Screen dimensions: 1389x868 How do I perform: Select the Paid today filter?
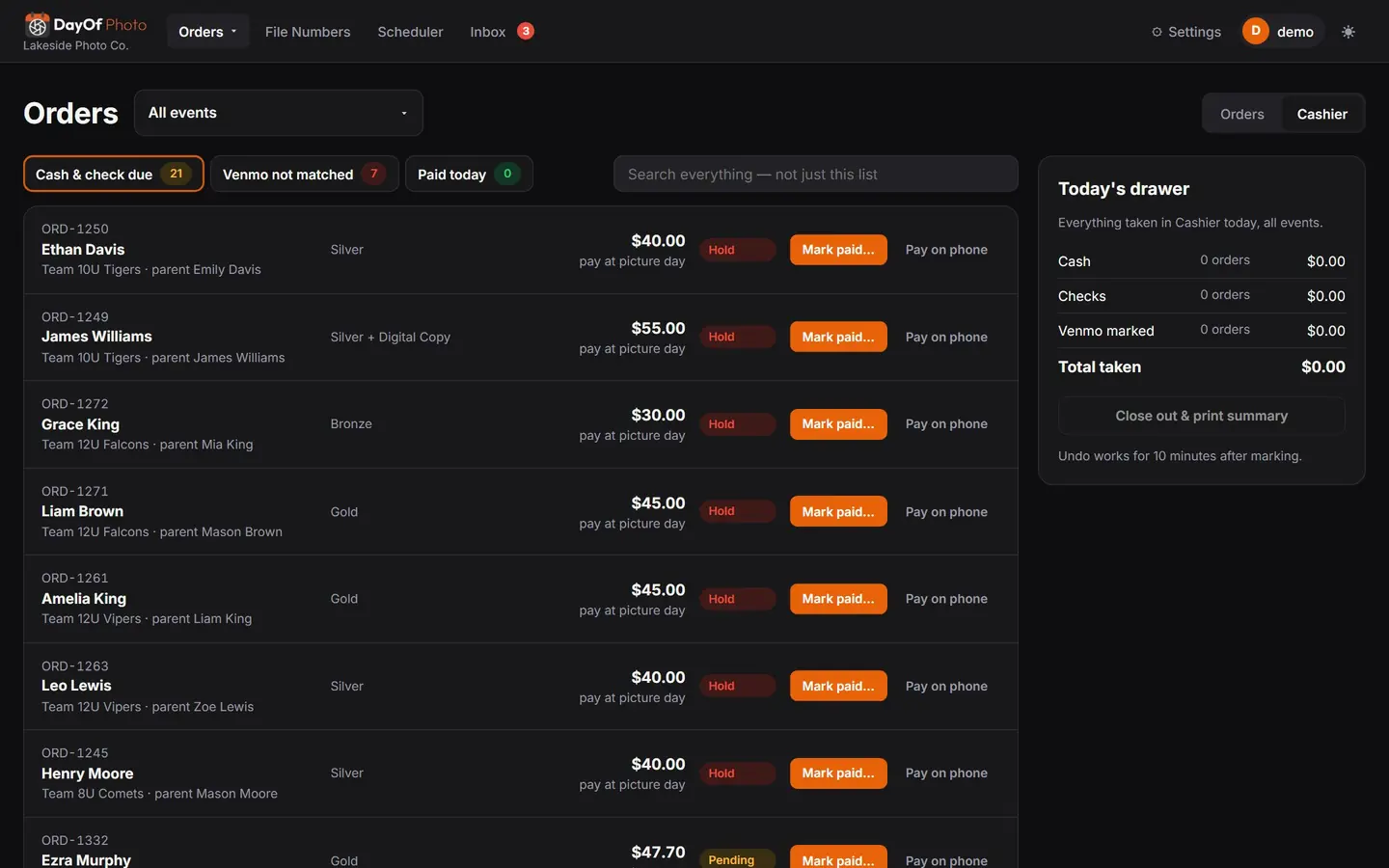pyautogui.click(x=469, y=174)
